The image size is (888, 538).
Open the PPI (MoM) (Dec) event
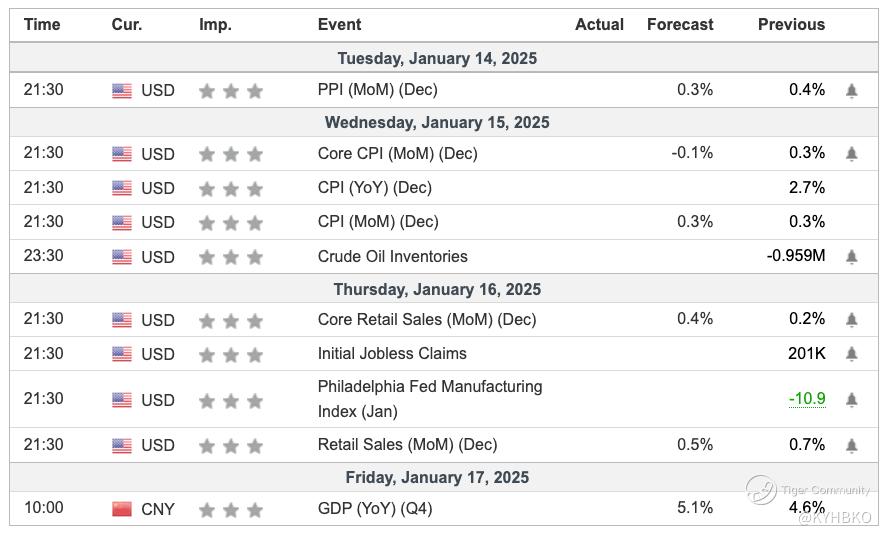pyautogui.click(x=377, y=90)
